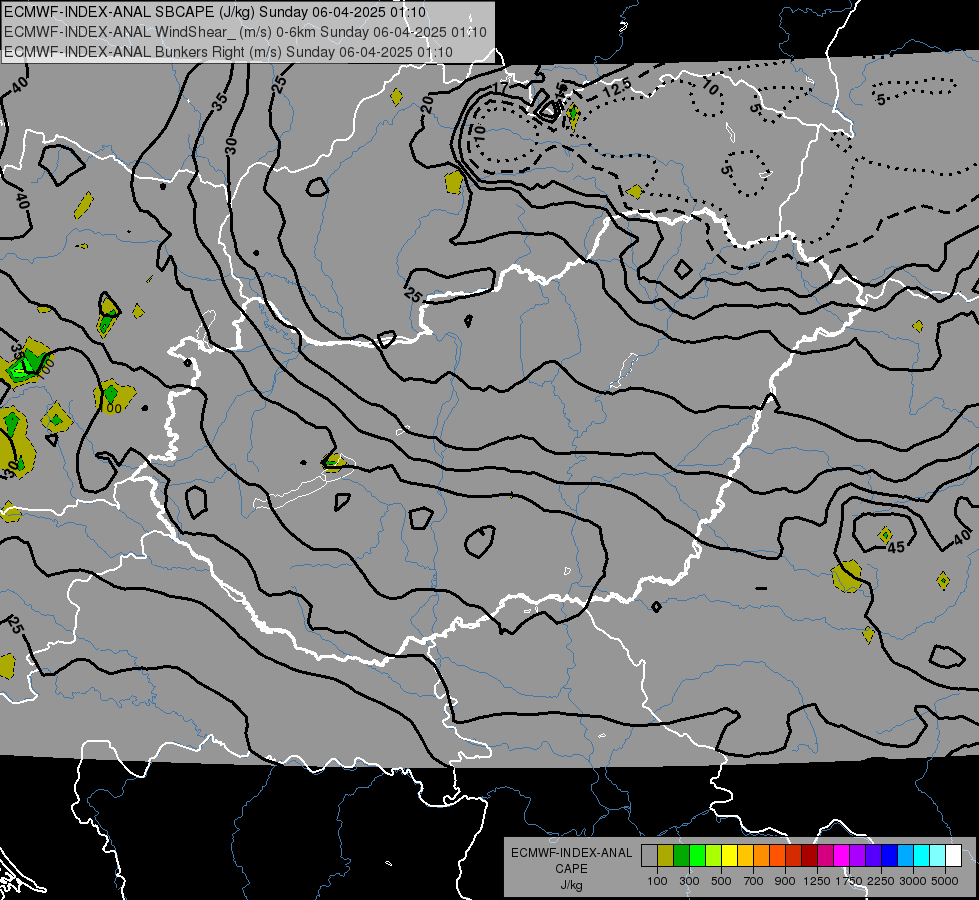The height and width of the screenshot is (900, 979).
Task: Choose the brick-red swatch after 900
Action: [794, 856]
